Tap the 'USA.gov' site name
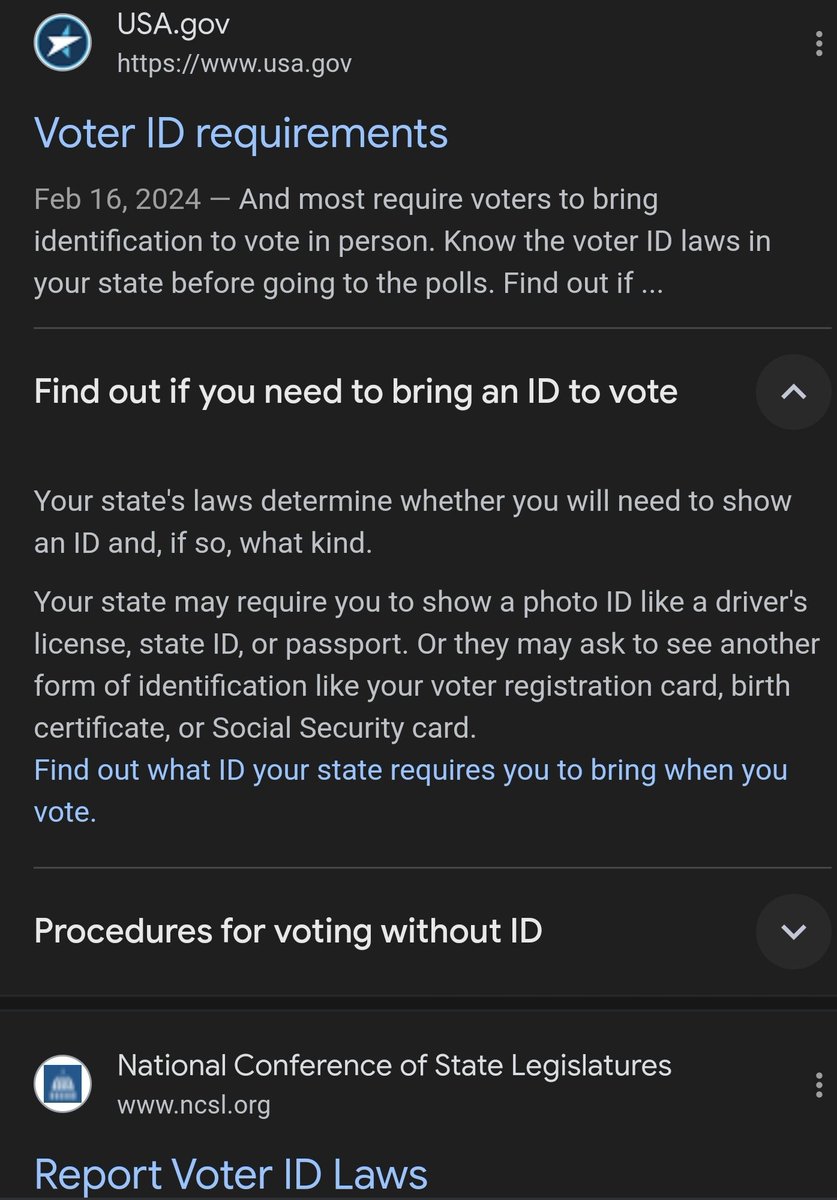The width and height of the screenshot is (837, 1200). [x=172, y=22]
